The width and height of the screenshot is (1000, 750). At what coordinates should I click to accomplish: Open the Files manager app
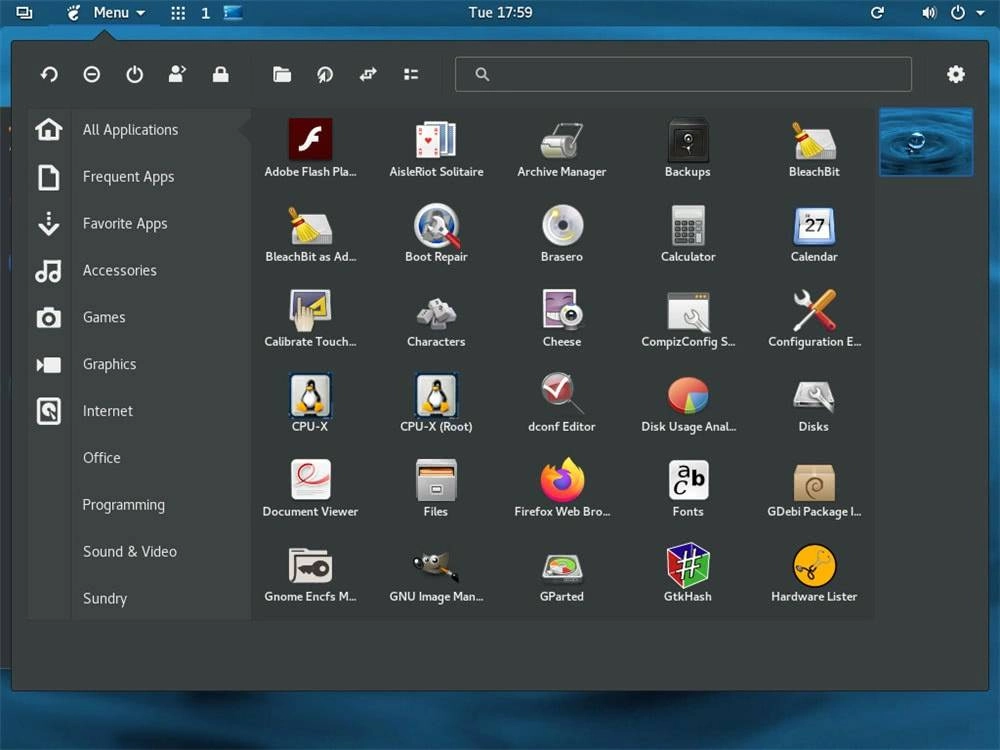[x=436, y=488]
